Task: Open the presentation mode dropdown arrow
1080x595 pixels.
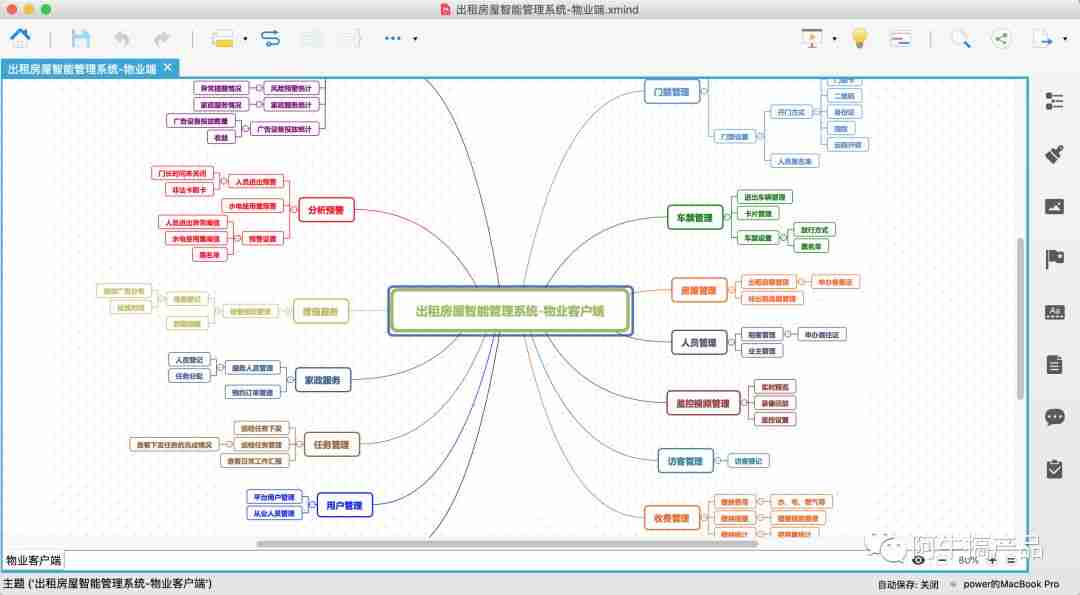Action: tap(834, 38)
